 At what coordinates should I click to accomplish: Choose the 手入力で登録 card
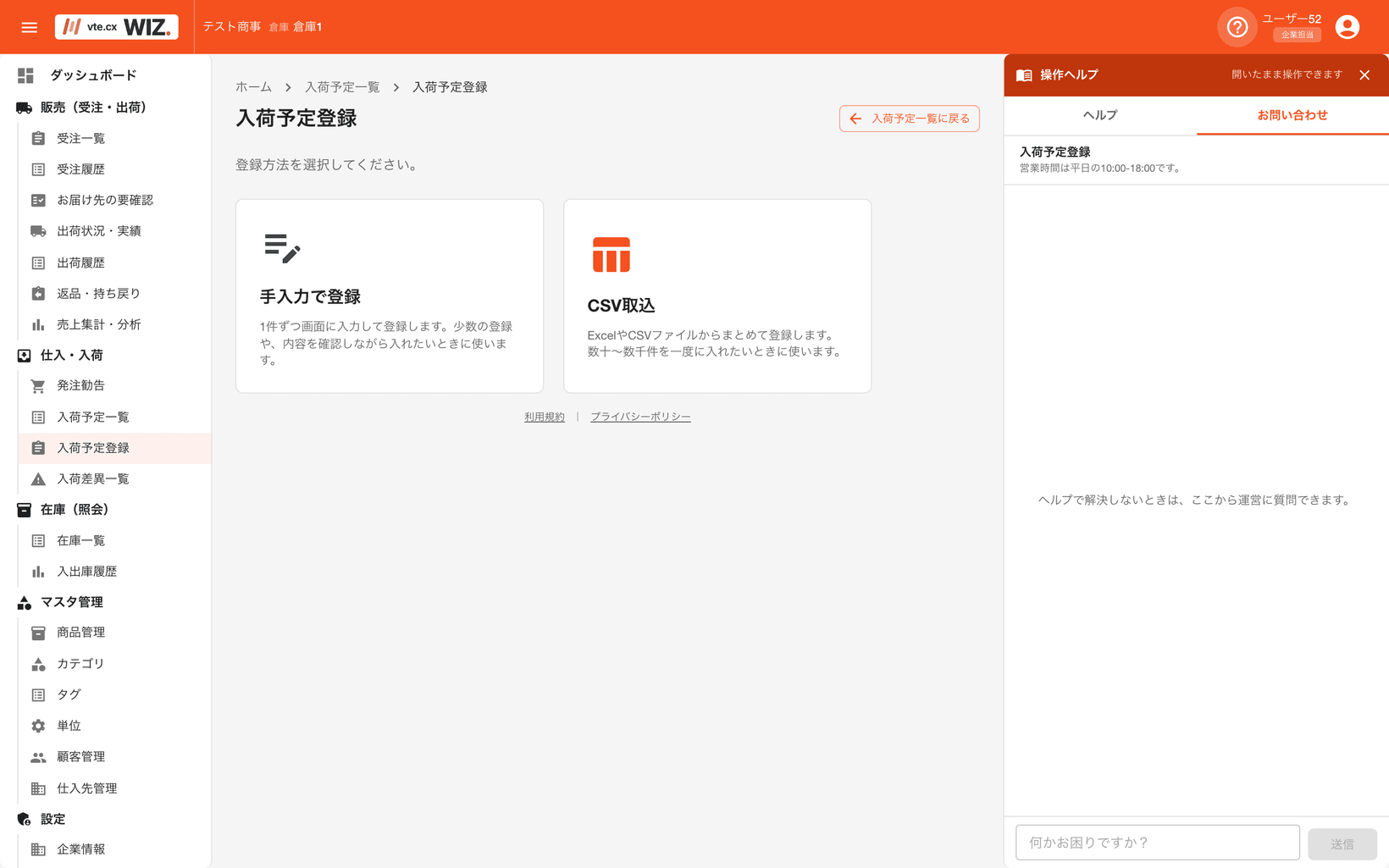point(390,296)
